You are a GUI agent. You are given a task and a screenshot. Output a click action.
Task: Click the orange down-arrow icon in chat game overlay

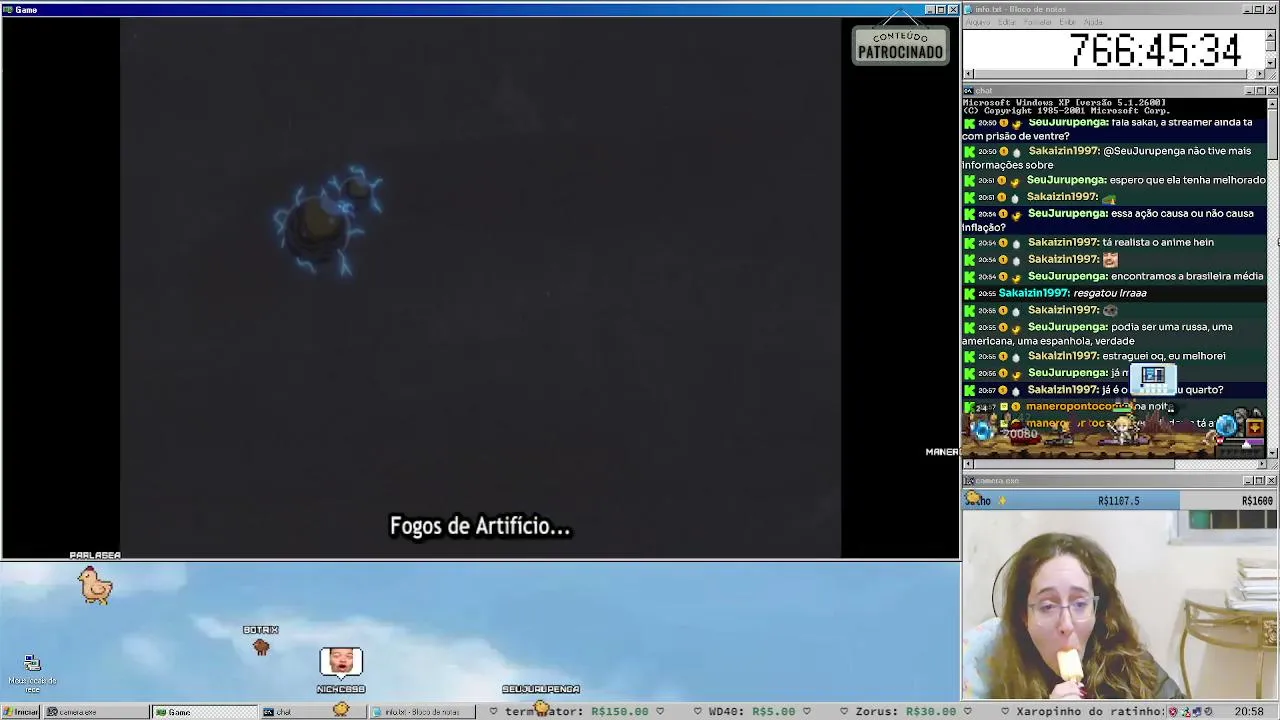coord(1254,428)
